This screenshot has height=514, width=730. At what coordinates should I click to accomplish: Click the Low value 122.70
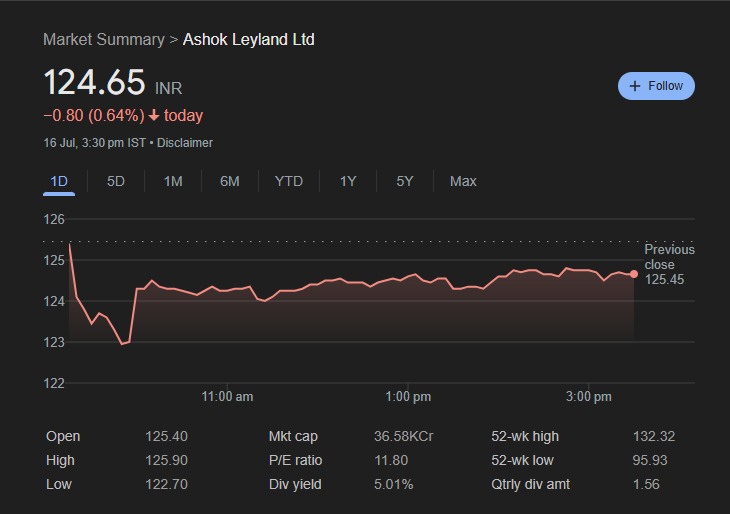click(166, 484)
